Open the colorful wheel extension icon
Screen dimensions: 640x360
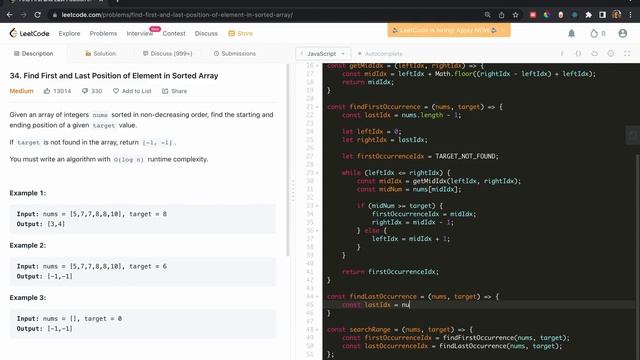pos(547,15)
